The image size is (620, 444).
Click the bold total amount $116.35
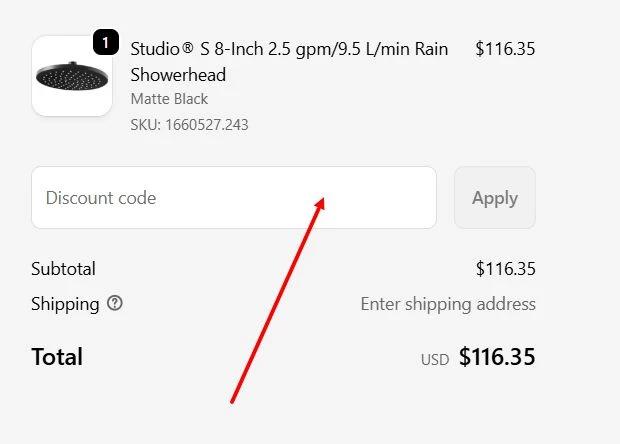pos(497,357)
